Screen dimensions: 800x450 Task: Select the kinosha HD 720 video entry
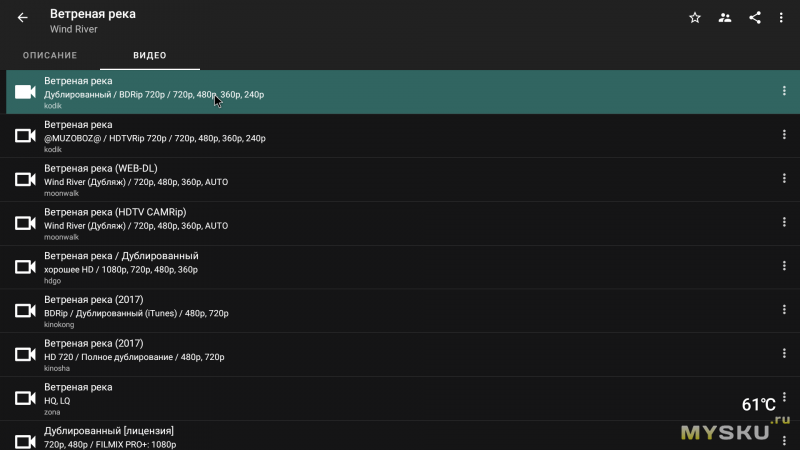[x=300, y=354]
